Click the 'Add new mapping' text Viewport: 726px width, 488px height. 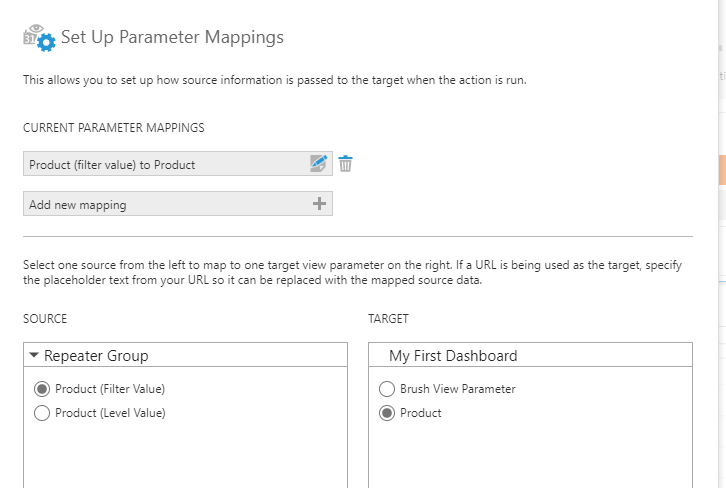point(77,204)
